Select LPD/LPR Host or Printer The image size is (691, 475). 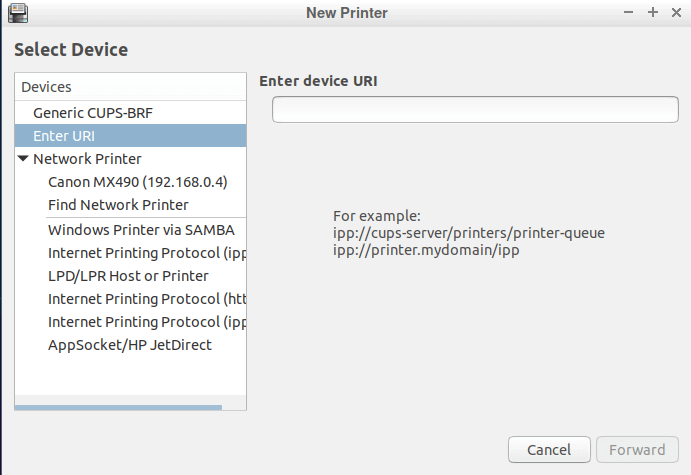point(128,276)
